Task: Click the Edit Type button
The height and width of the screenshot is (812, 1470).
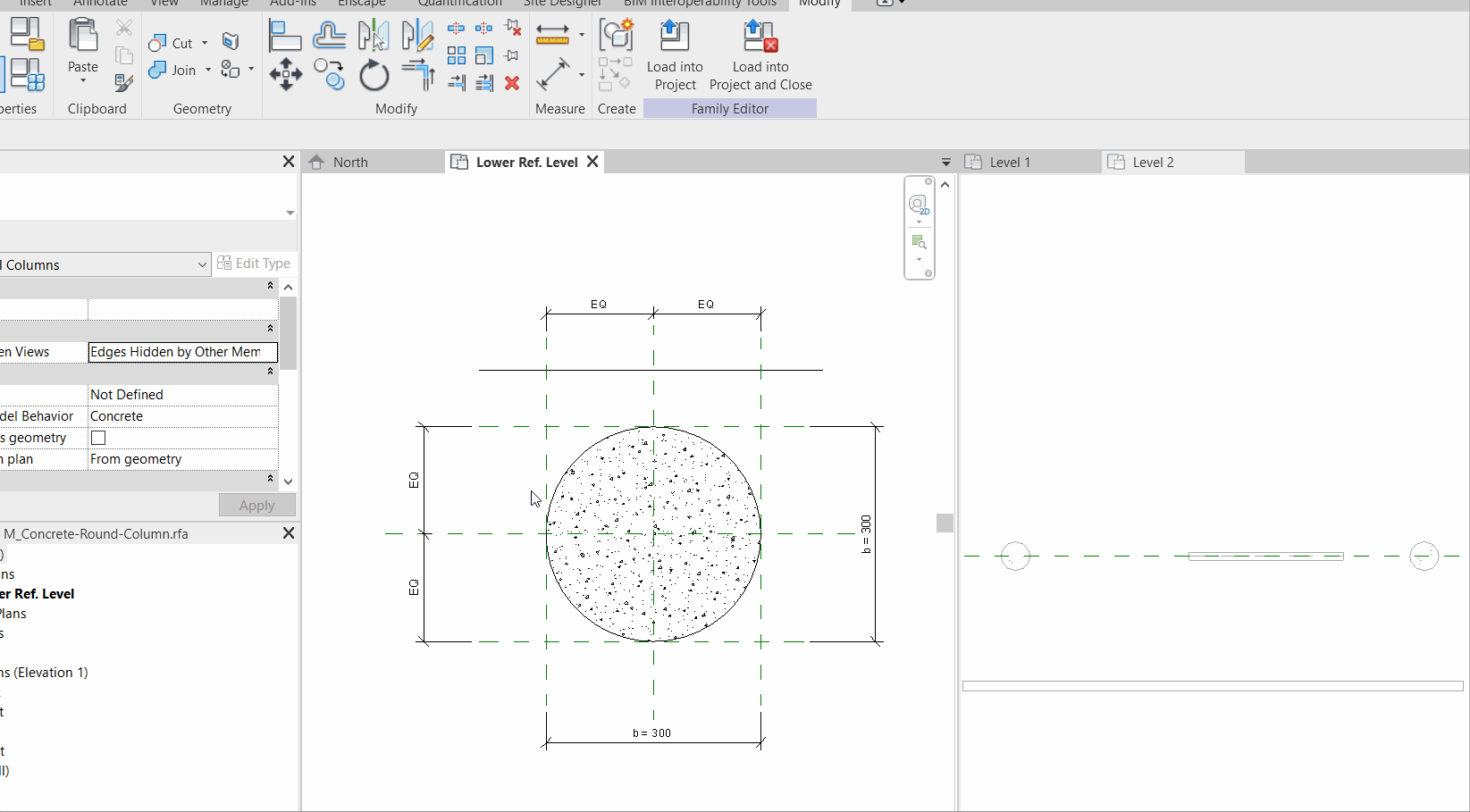Action: click(254, 264)
